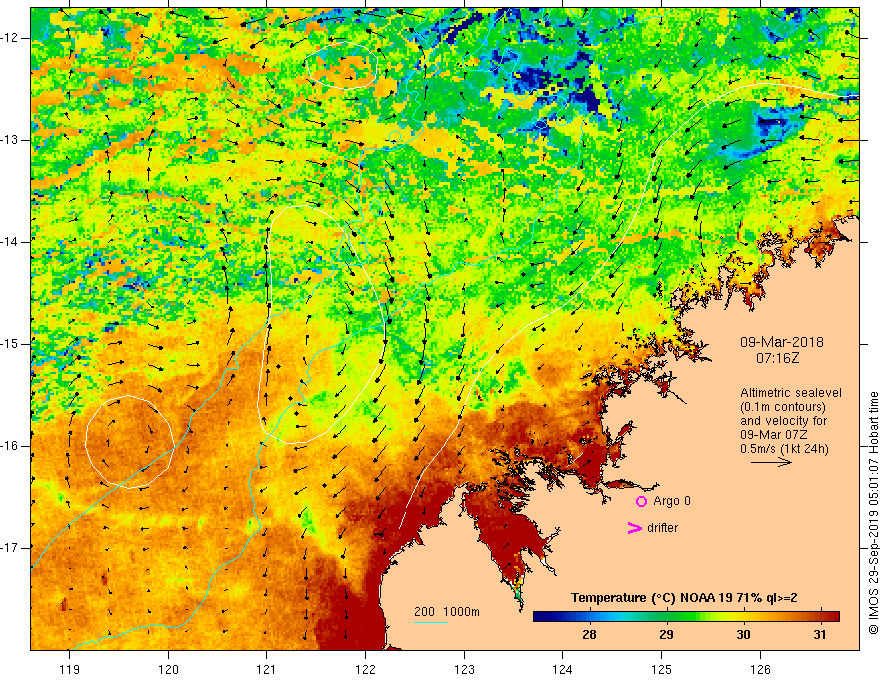Click the time label 07:16Z
The height and width of the screenshot is (680, 880).
coord(777,358)
